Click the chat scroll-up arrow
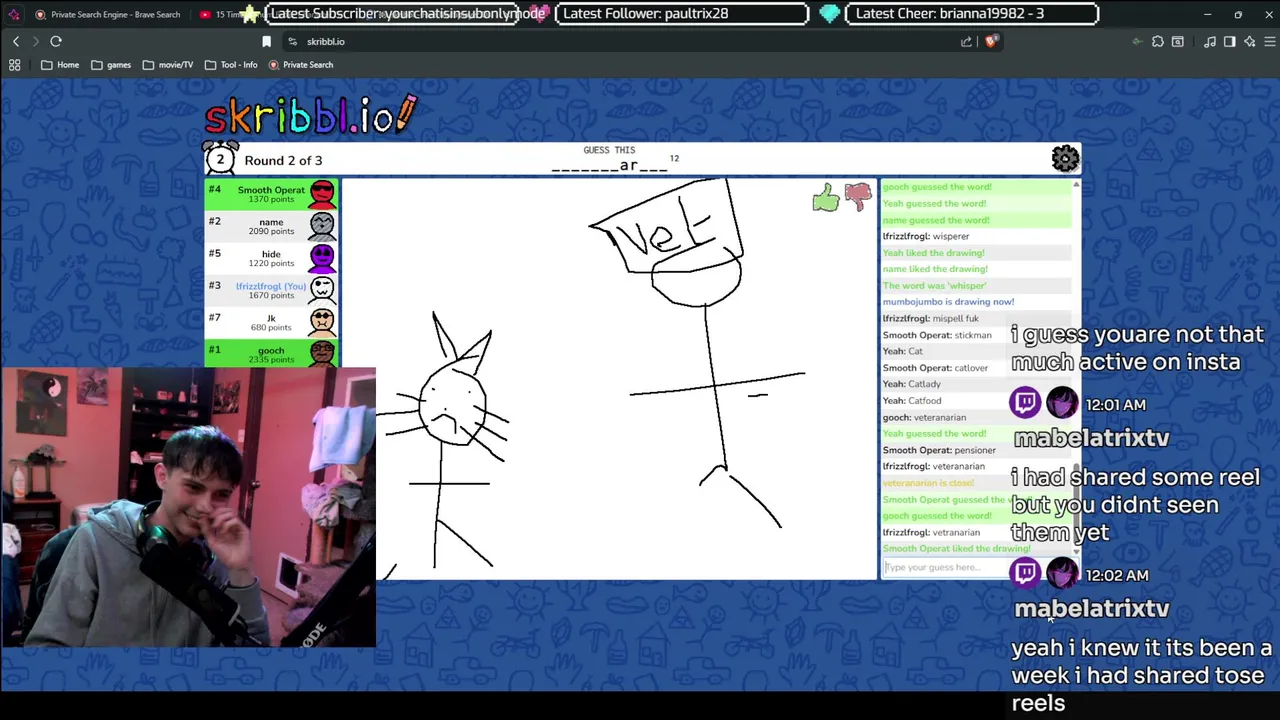 (1076, 185)
